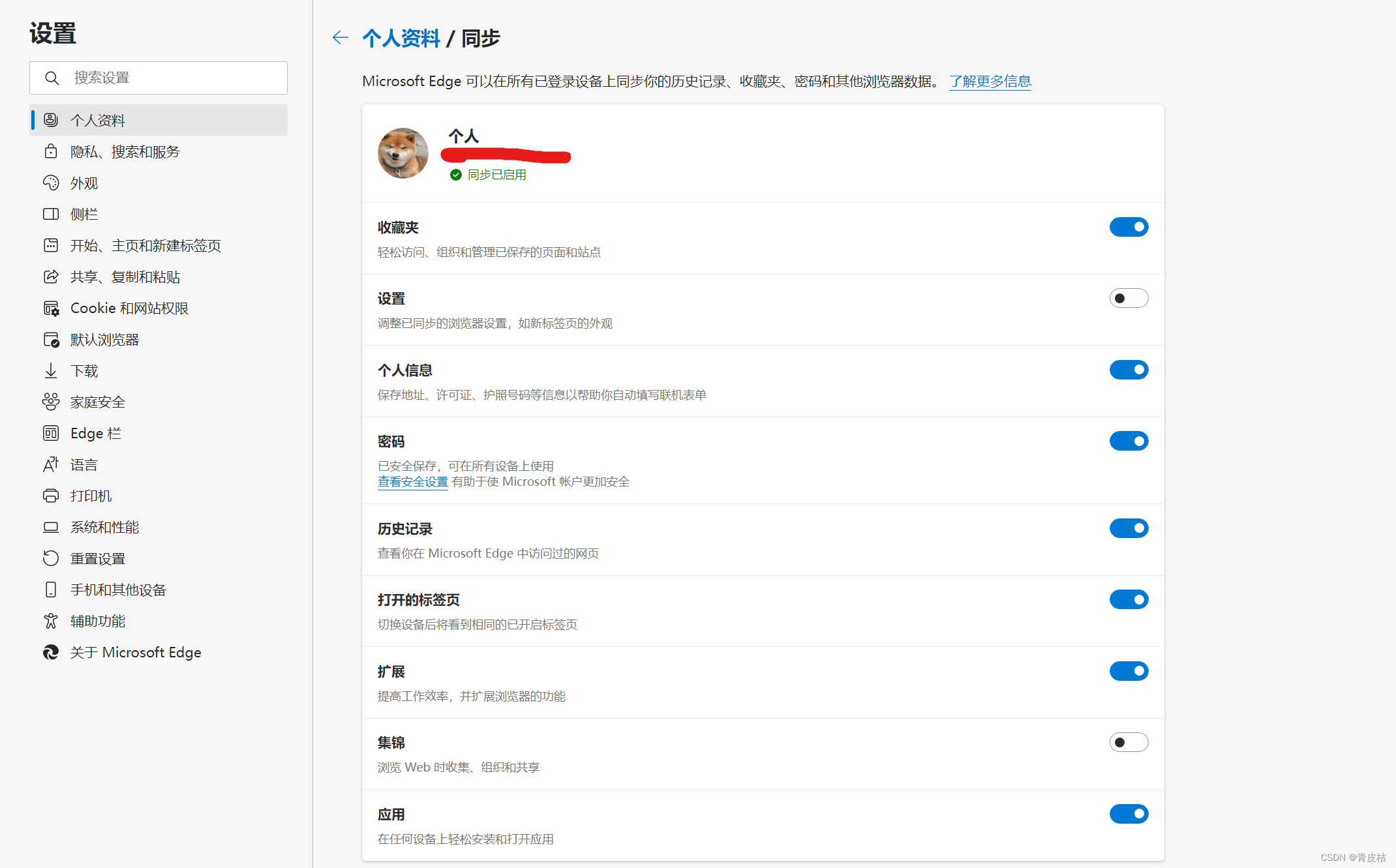The image size is (1396, 868).
Task: Click the phone icon for 手机和其他设备
Action: (51, 590)
